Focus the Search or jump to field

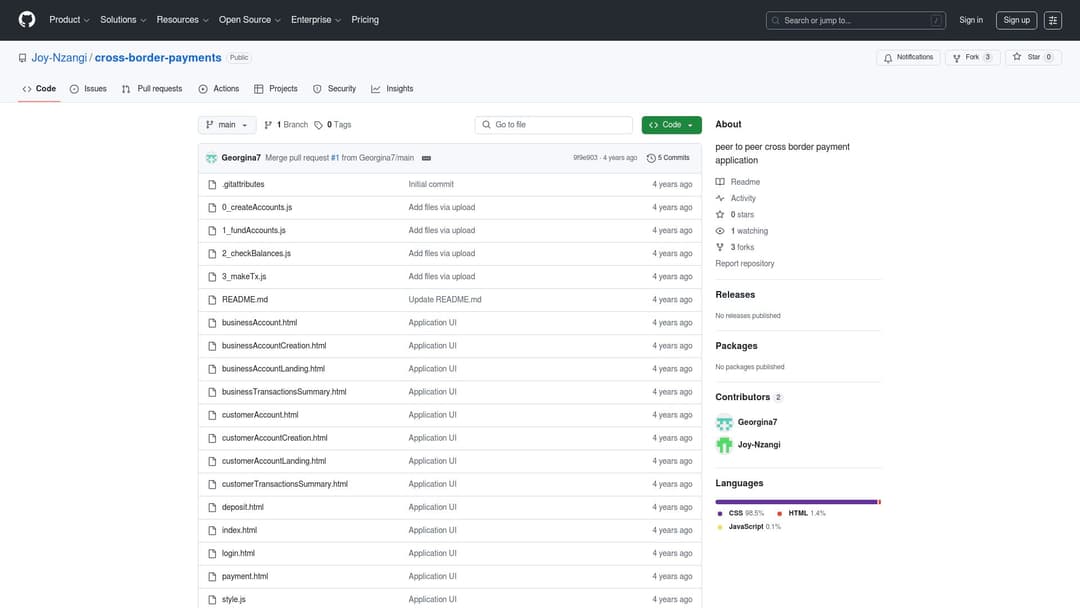tap(855, 21)
